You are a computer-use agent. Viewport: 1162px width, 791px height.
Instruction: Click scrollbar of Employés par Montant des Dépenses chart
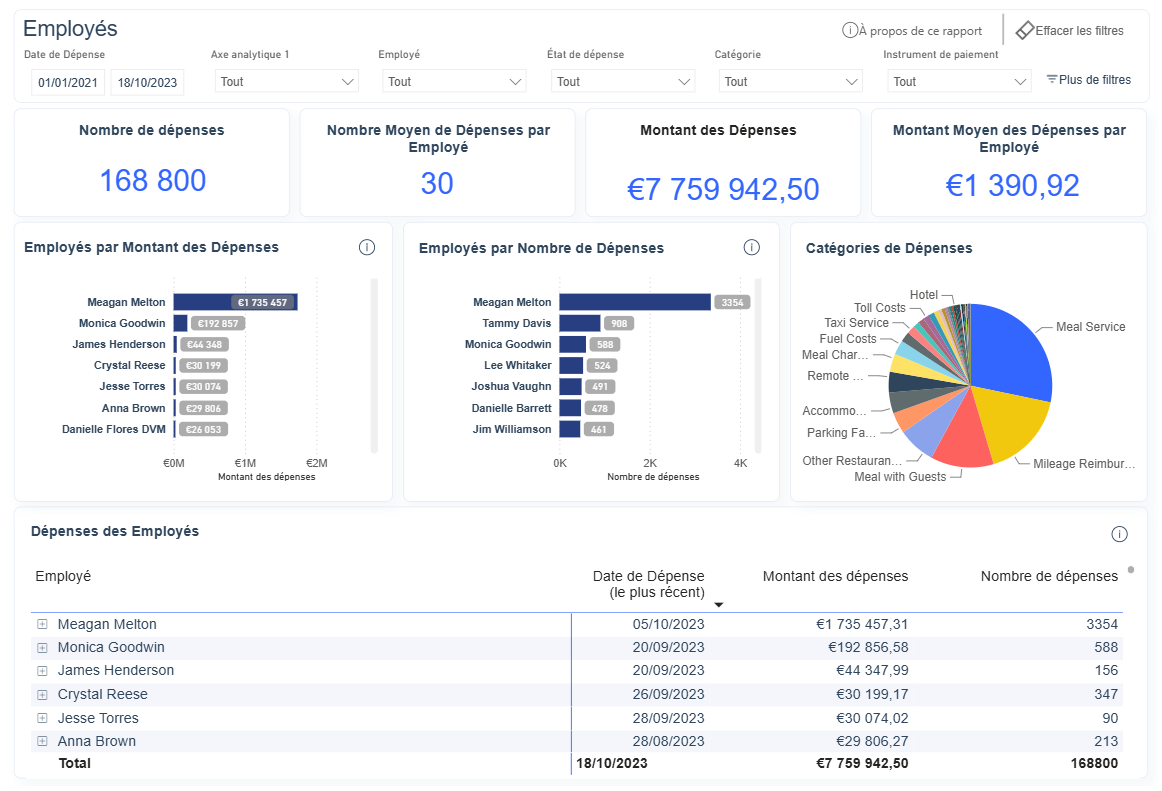click(374, 365)
